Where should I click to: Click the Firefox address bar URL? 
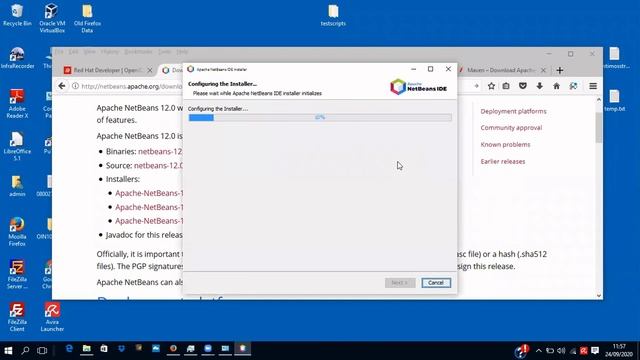pos(131,86)
